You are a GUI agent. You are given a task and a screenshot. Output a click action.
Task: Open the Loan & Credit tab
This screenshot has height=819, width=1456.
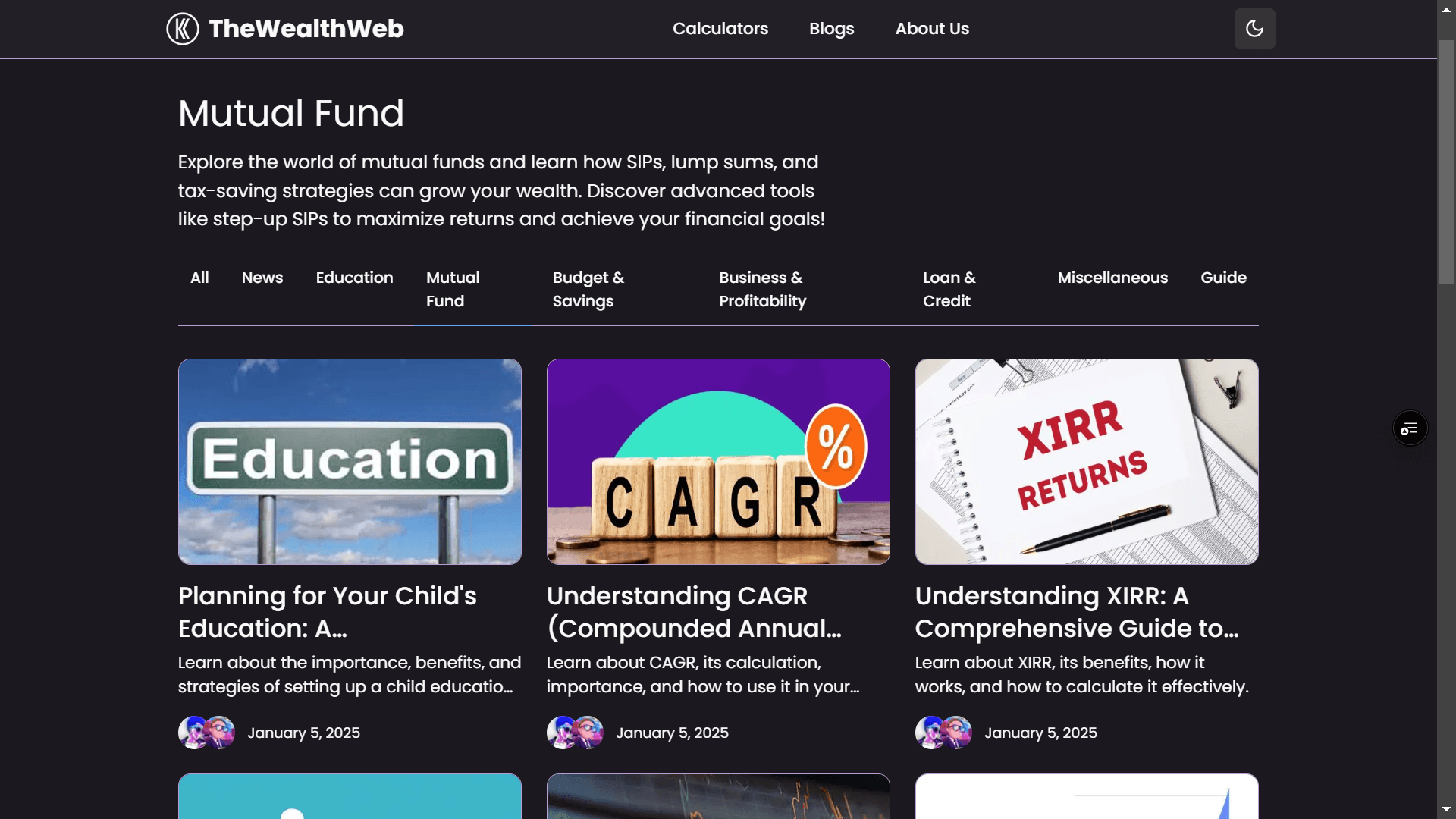click(949, 289)
